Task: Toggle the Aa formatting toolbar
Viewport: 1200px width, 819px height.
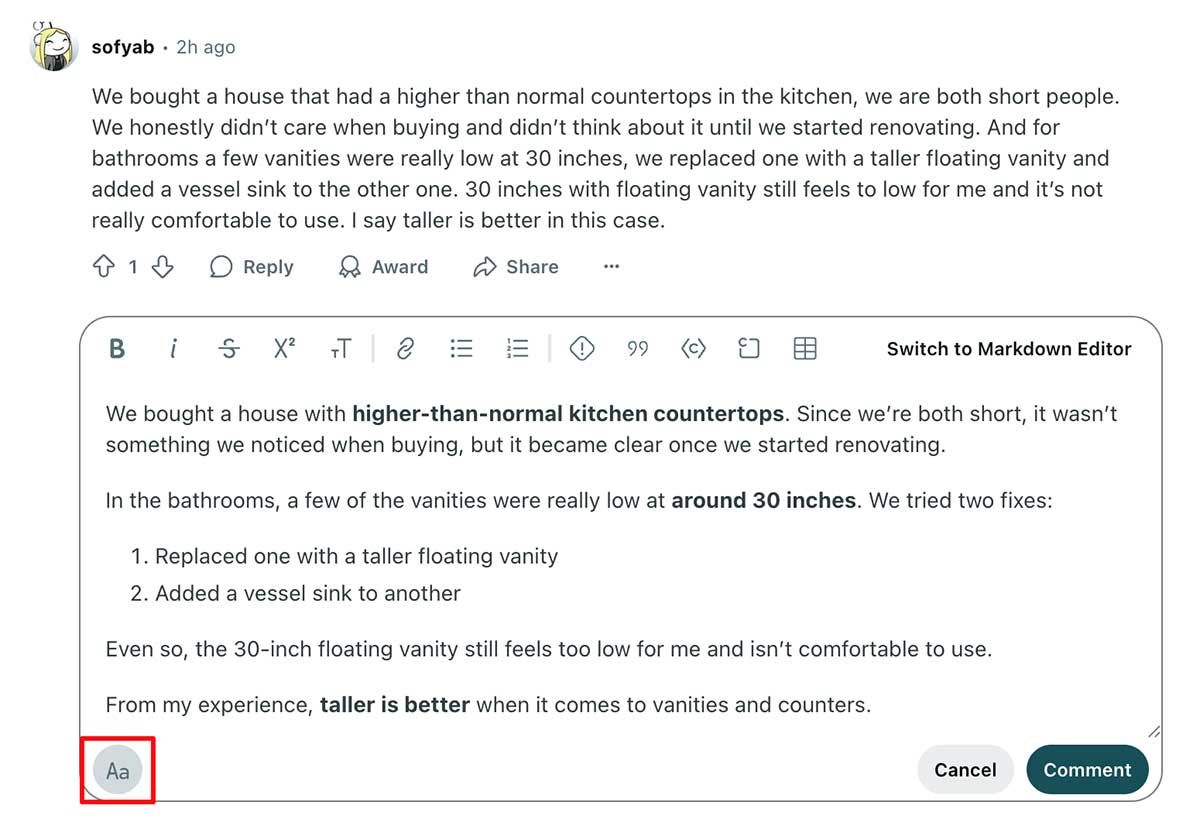Action: [x=117, y=770]
